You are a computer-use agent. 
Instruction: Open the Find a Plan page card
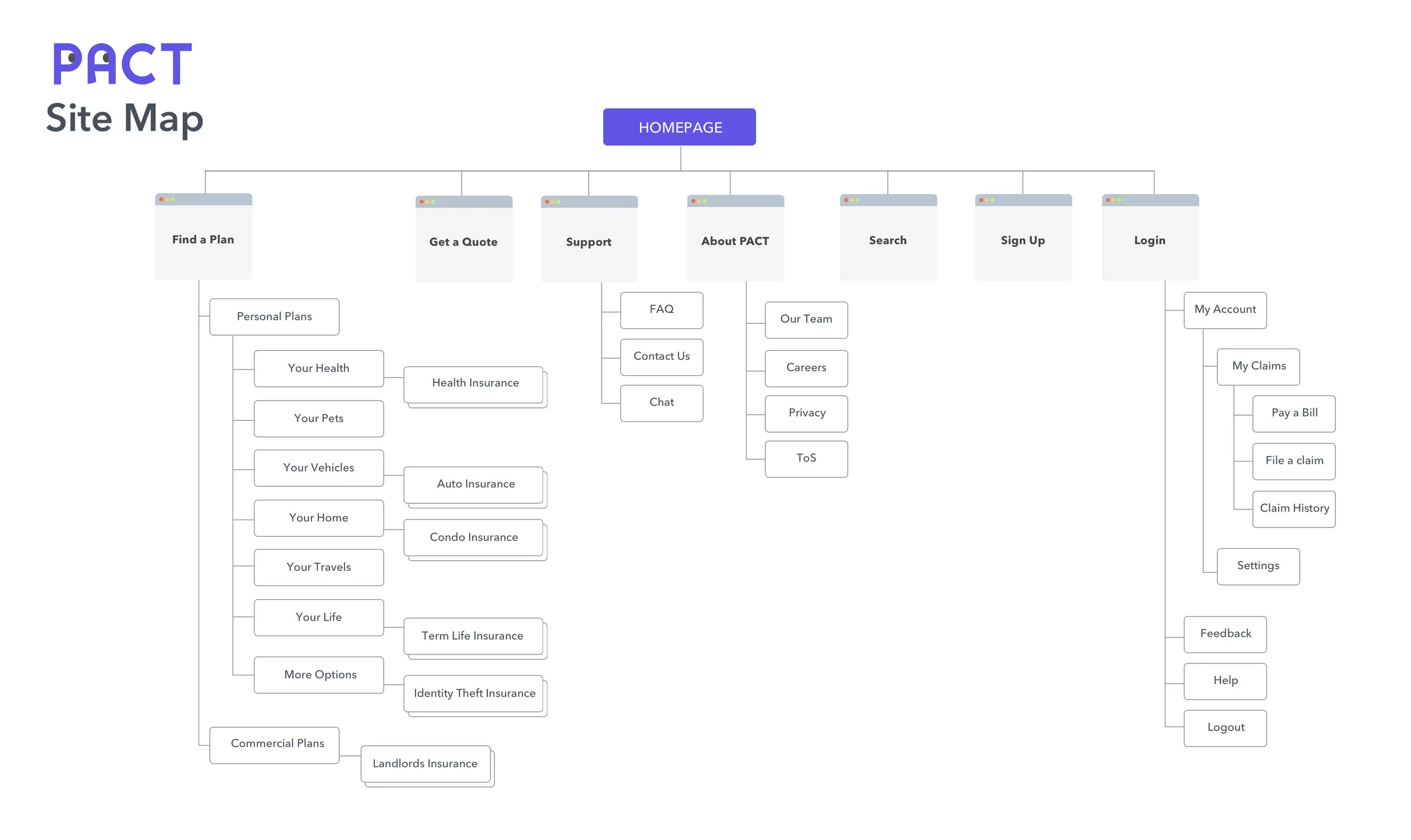[x=203, y=239]
